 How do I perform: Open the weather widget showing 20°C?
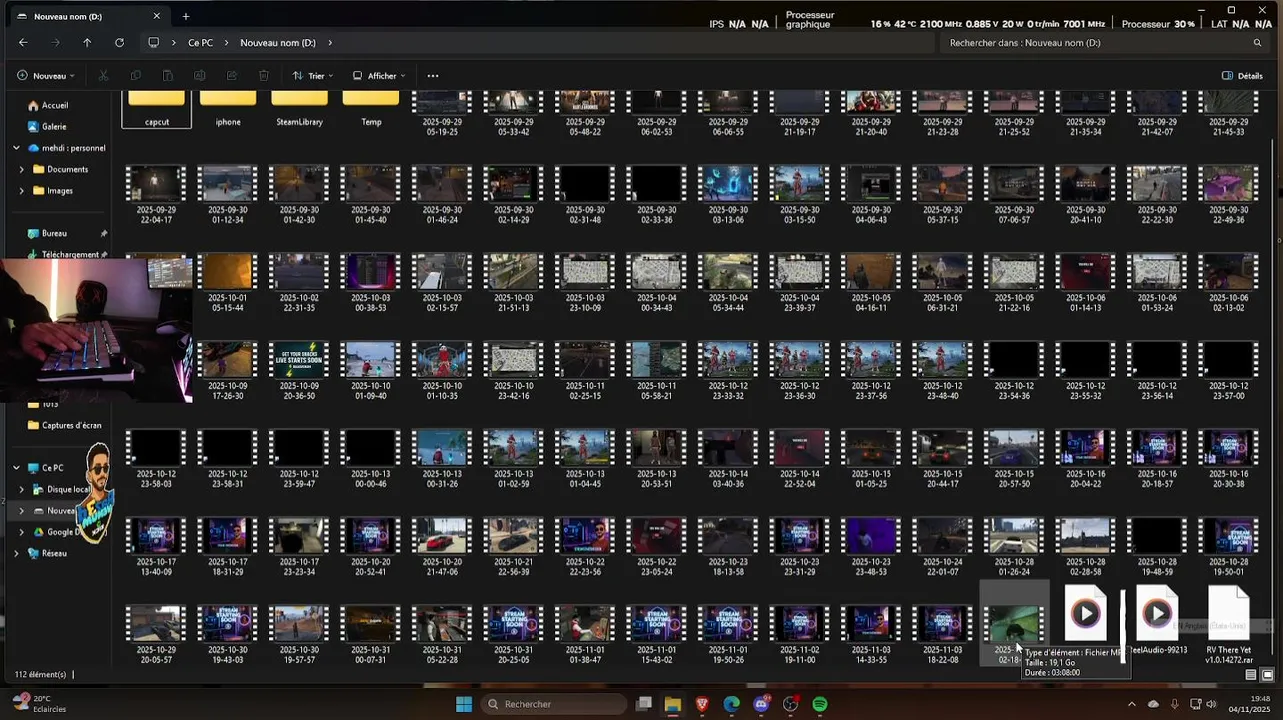[38, 703]
